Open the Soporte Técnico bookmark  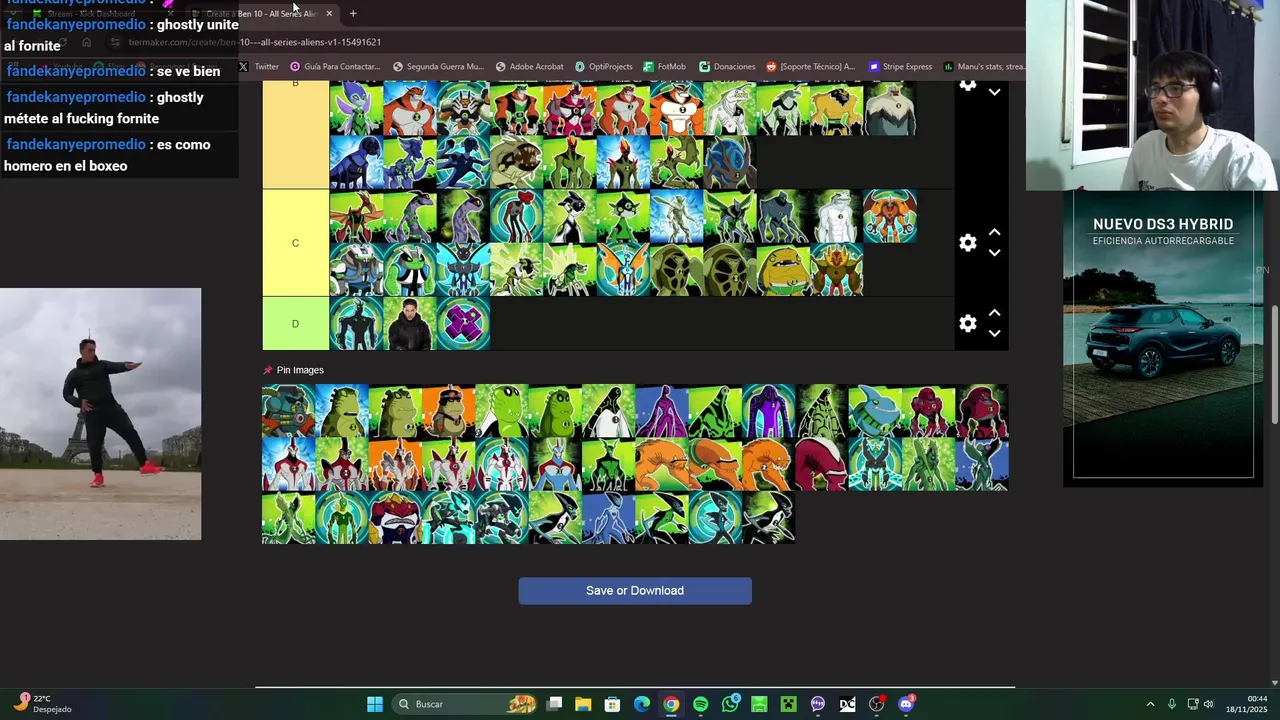click(x=811, y=67)
